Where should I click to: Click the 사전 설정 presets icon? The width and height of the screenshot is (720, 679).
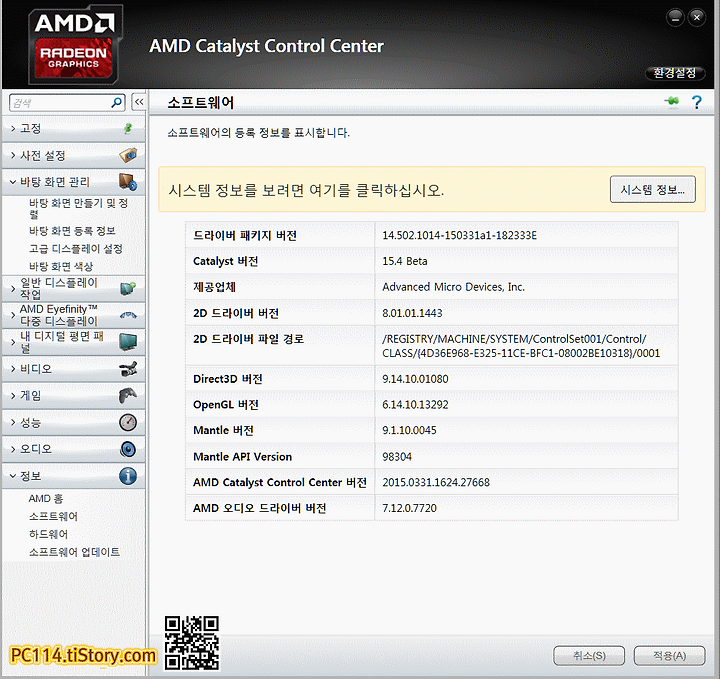(x=128, y=155)
